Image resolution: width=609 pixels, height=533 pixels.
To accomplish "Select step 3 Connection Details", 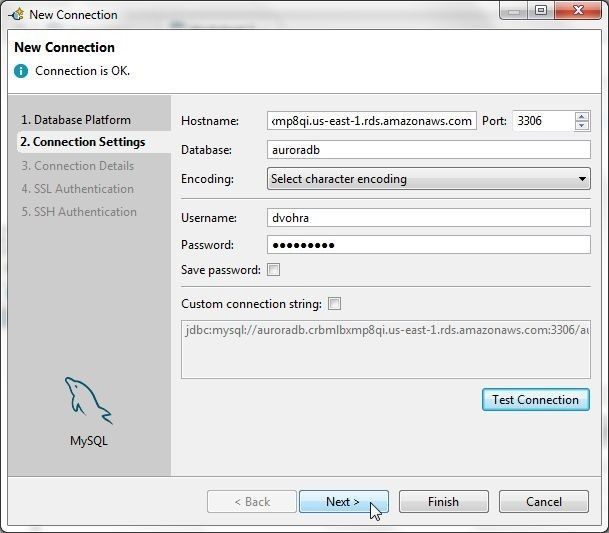I will tap(77, 166).
